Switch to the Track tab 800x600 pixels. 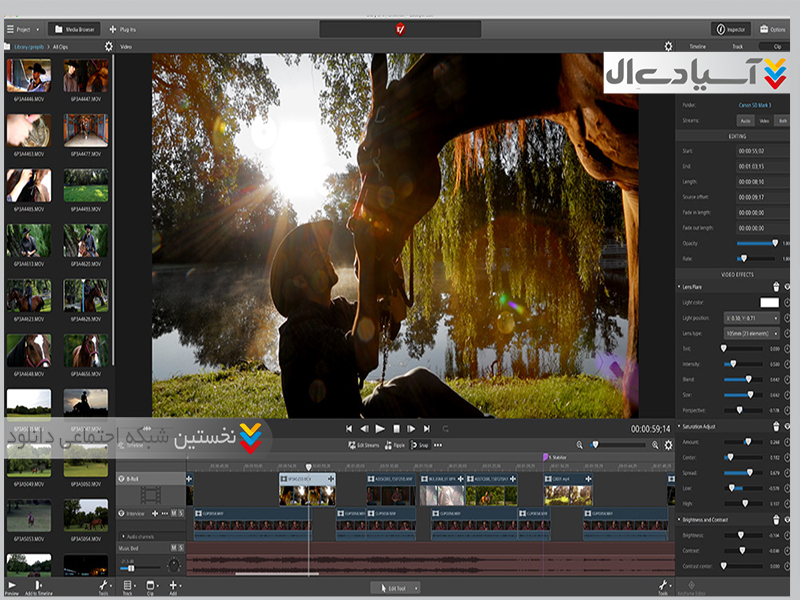737,46
